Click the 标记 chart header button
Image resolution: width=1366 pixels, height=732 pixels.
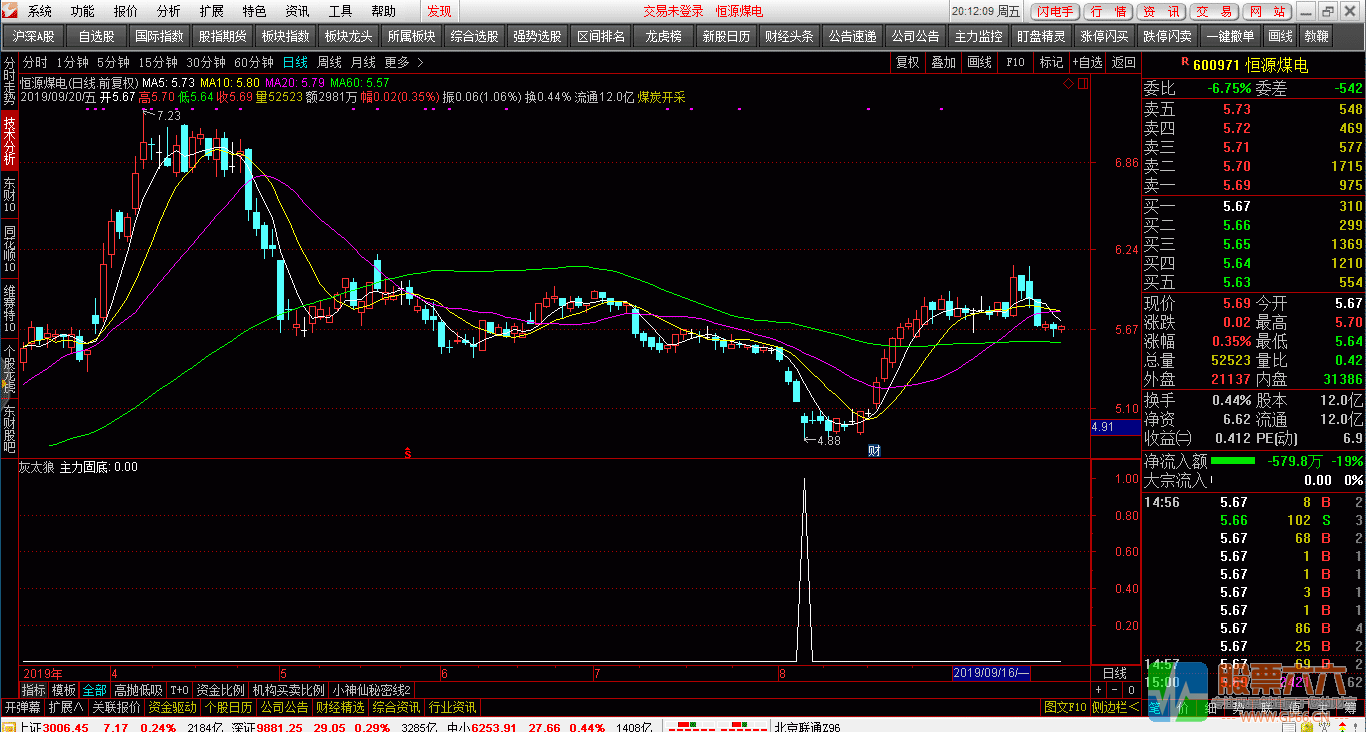[x=1051, y=62]
